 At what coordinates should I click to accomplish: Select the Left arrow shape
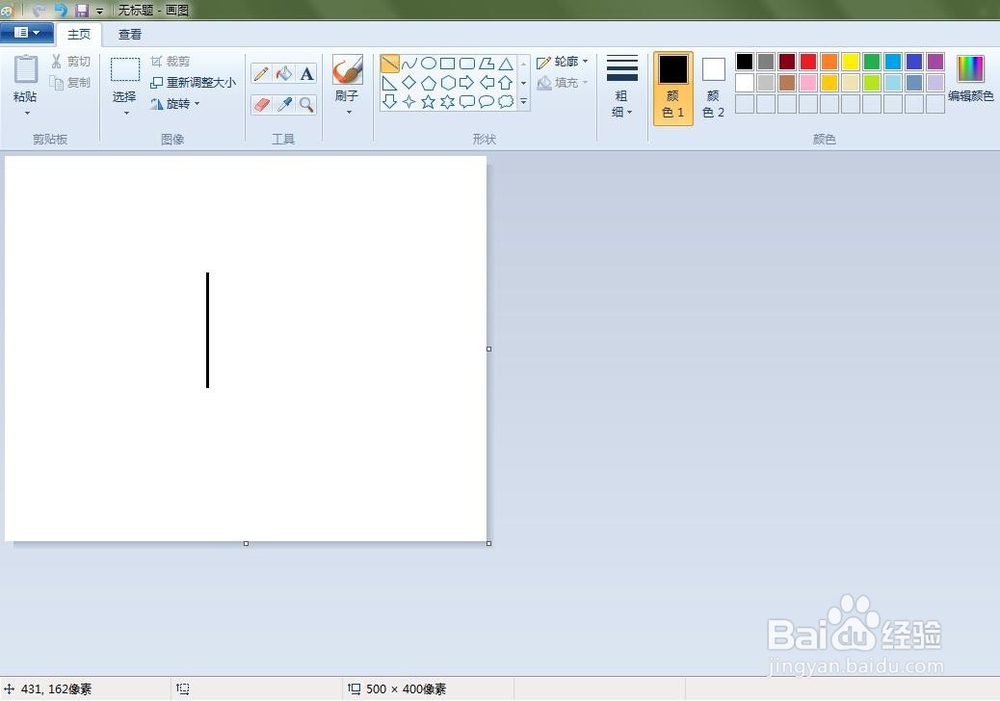click(487, 82)
